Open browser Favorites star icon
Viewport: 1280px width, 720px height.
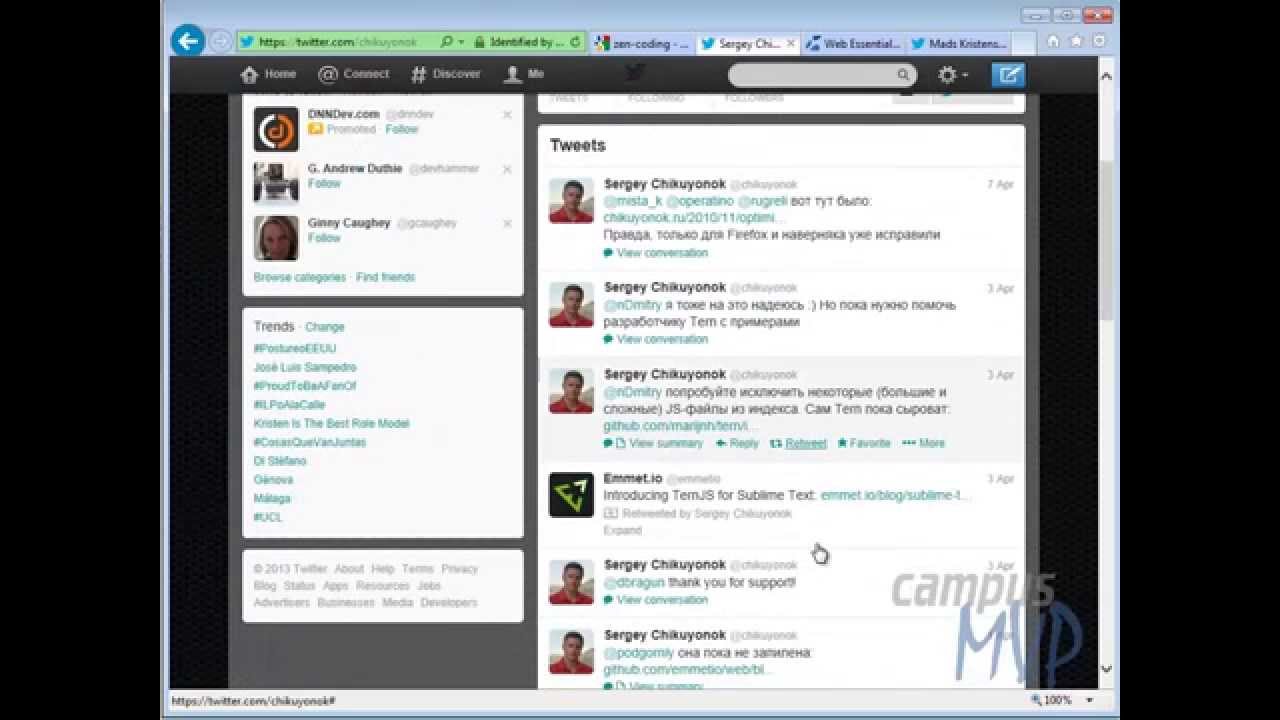(1075, 42)
